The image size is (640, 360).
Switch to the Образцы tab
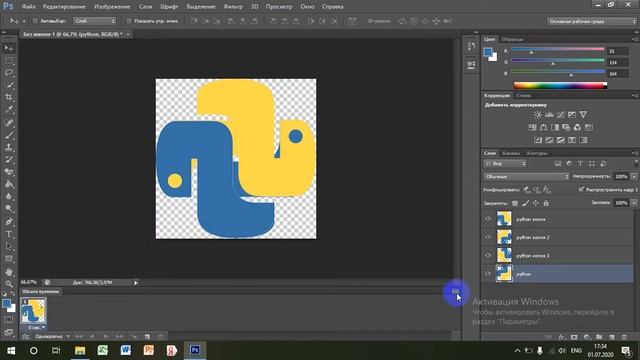point(513,39)
